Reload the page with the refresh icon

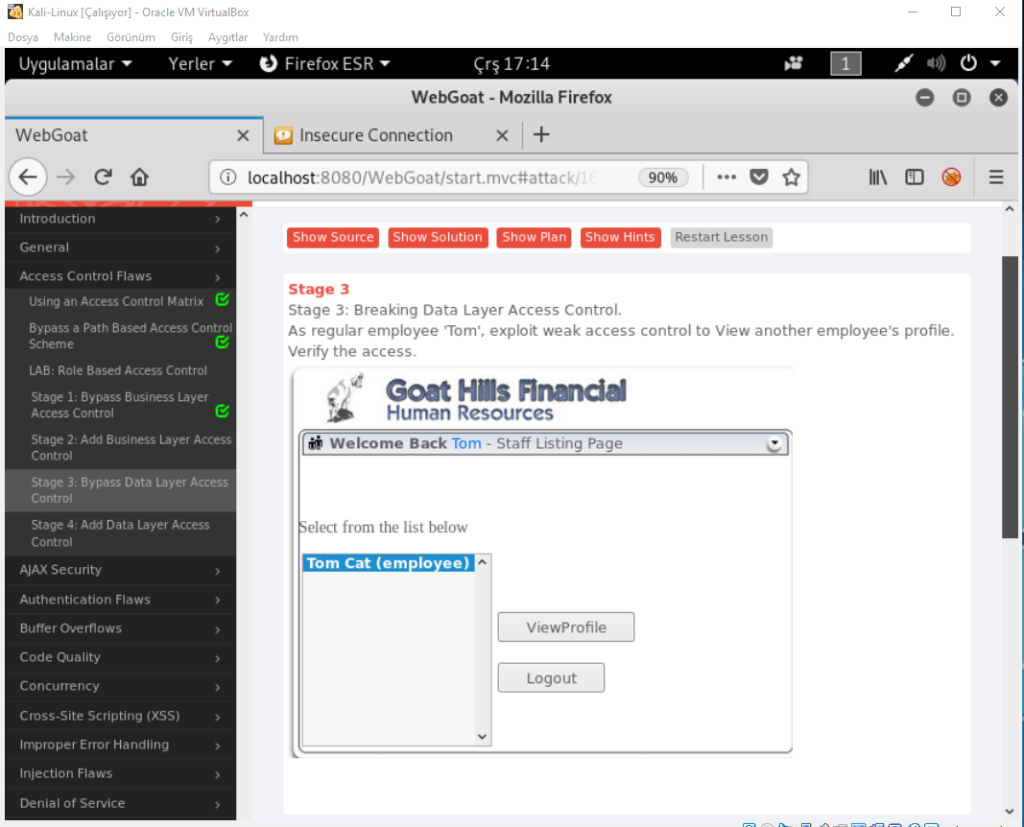102,177
